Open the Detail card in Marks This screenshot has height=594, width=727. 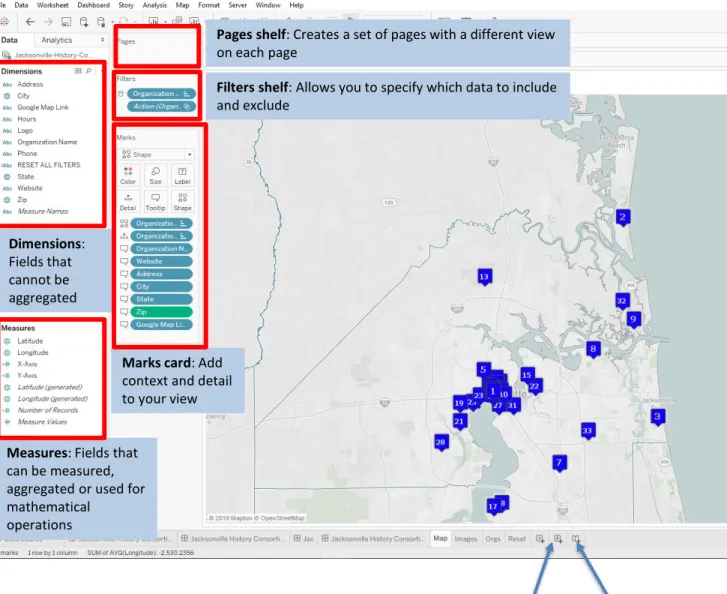coord(128,202)
